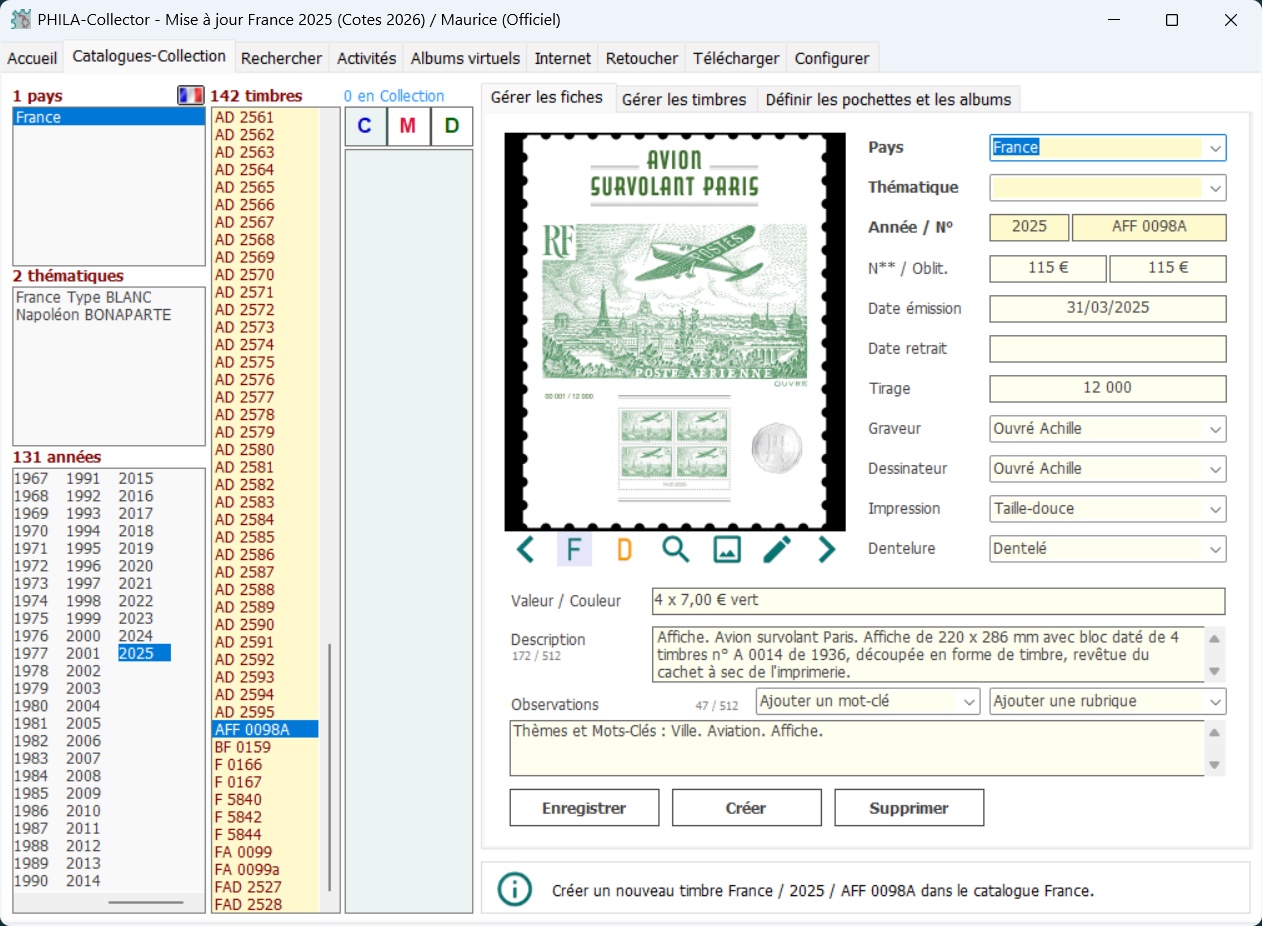
Task: Toggle the orange D view button
Action: (624, 549)
